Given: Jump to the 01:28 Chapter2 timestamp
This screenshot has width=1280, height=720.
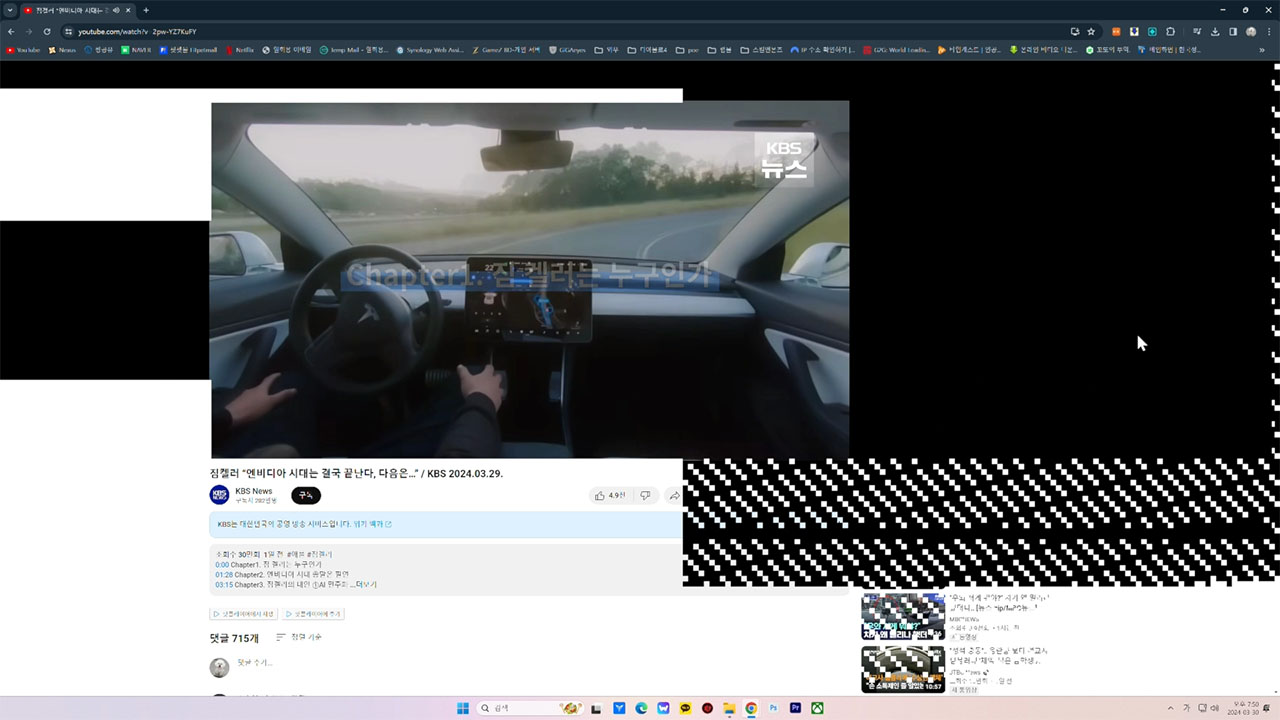Looking at the screenshot, I should pyautogui.click(x=223, y=575).
